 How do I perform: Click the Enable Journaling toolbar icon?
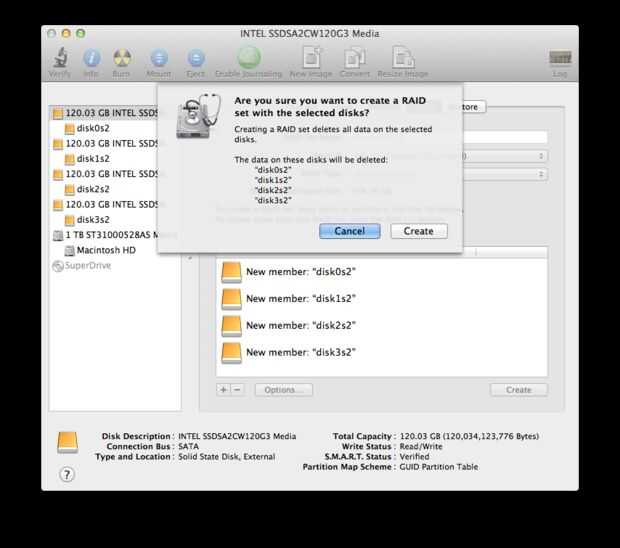pyautogui.click(x=249, y=62)
